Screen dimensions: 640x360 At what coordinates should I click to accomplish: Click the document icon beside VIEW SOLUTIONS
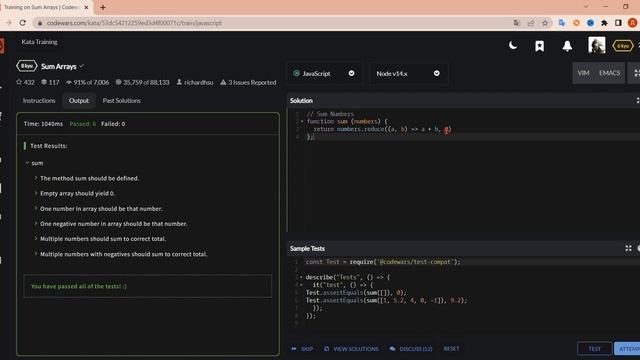coord(327,349)
